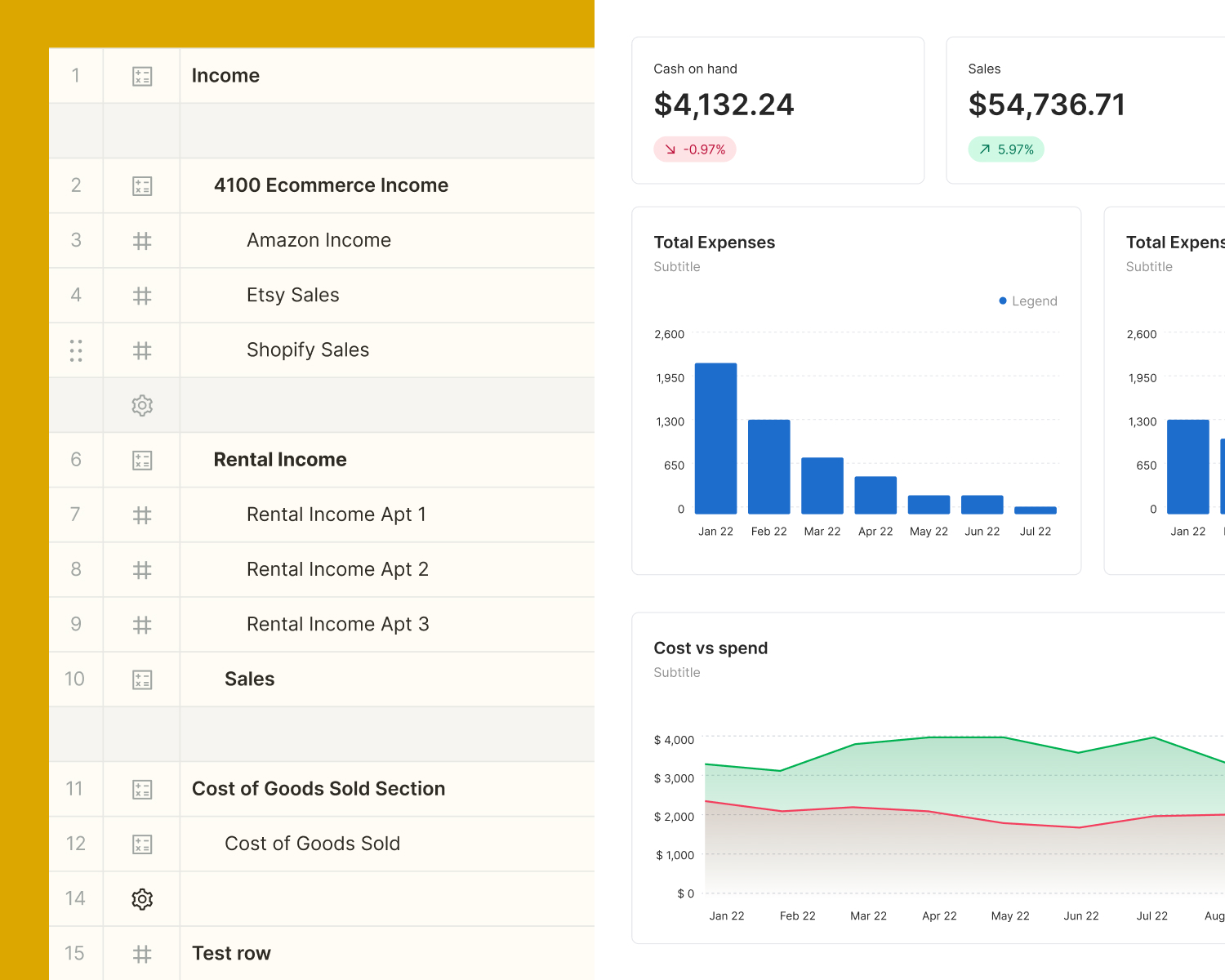Select the Jan 22 bar in Total Expenses

[715, 437]
